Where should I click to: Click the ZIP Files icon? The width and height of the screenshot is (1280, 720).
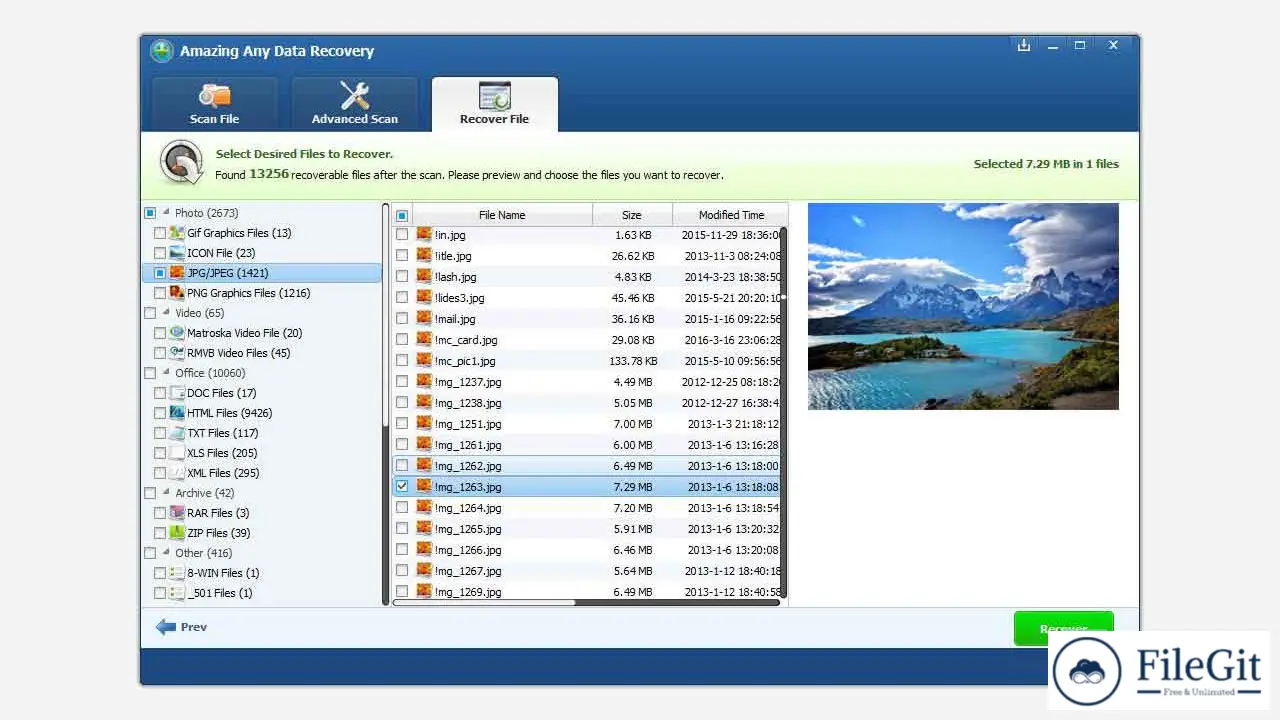pyautogui.click(x=177, y=533)
